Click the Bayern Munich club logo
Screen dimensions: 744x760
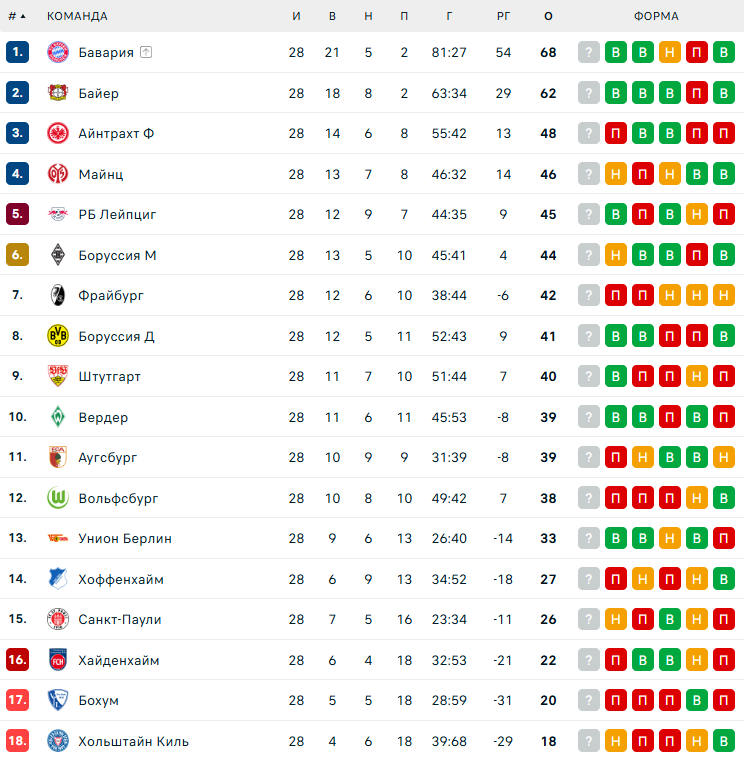pos(58,52)
